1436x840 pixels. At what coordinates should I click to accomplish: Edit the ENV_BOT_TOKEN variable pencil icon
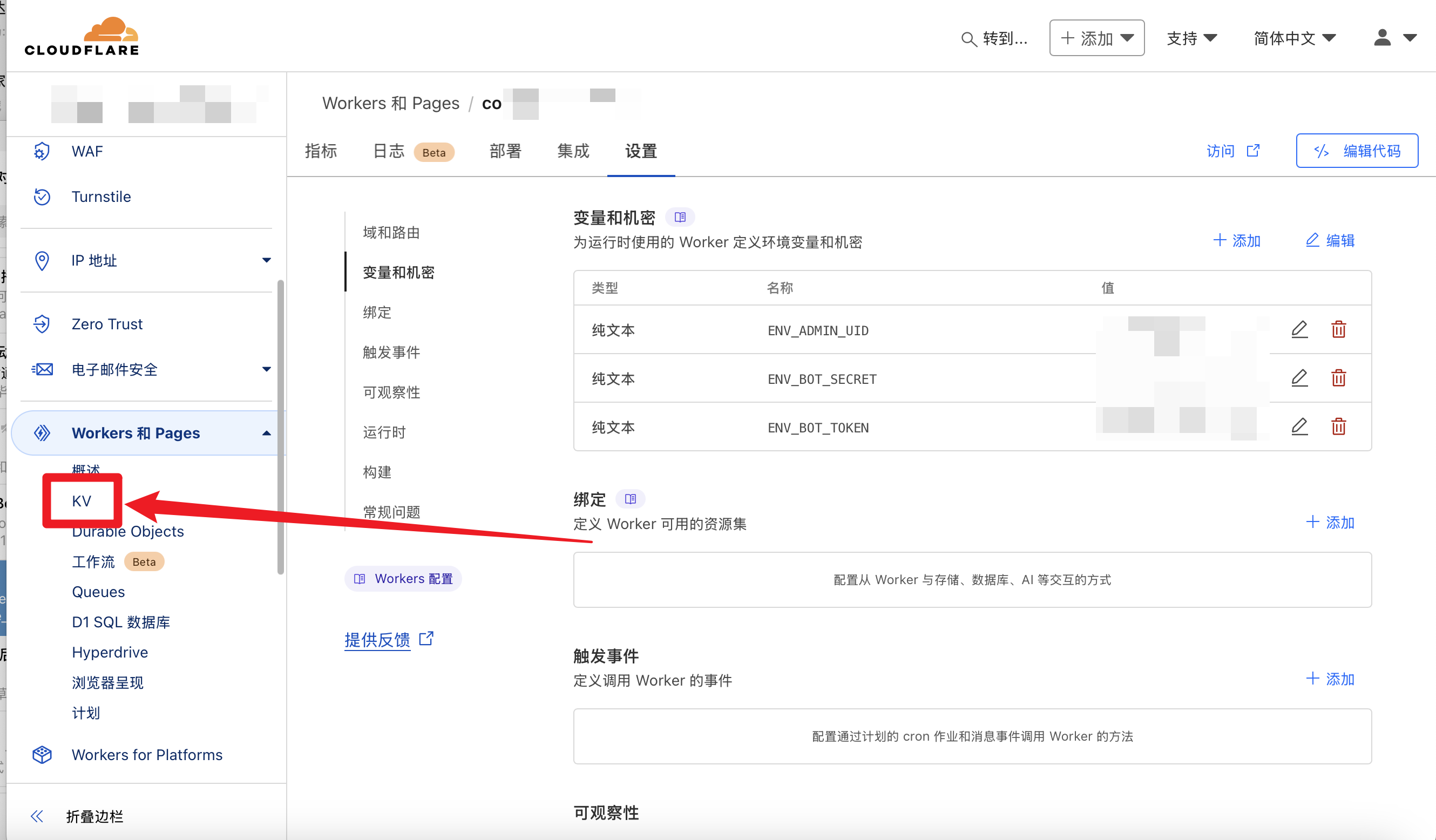(x=1299, y=426)
